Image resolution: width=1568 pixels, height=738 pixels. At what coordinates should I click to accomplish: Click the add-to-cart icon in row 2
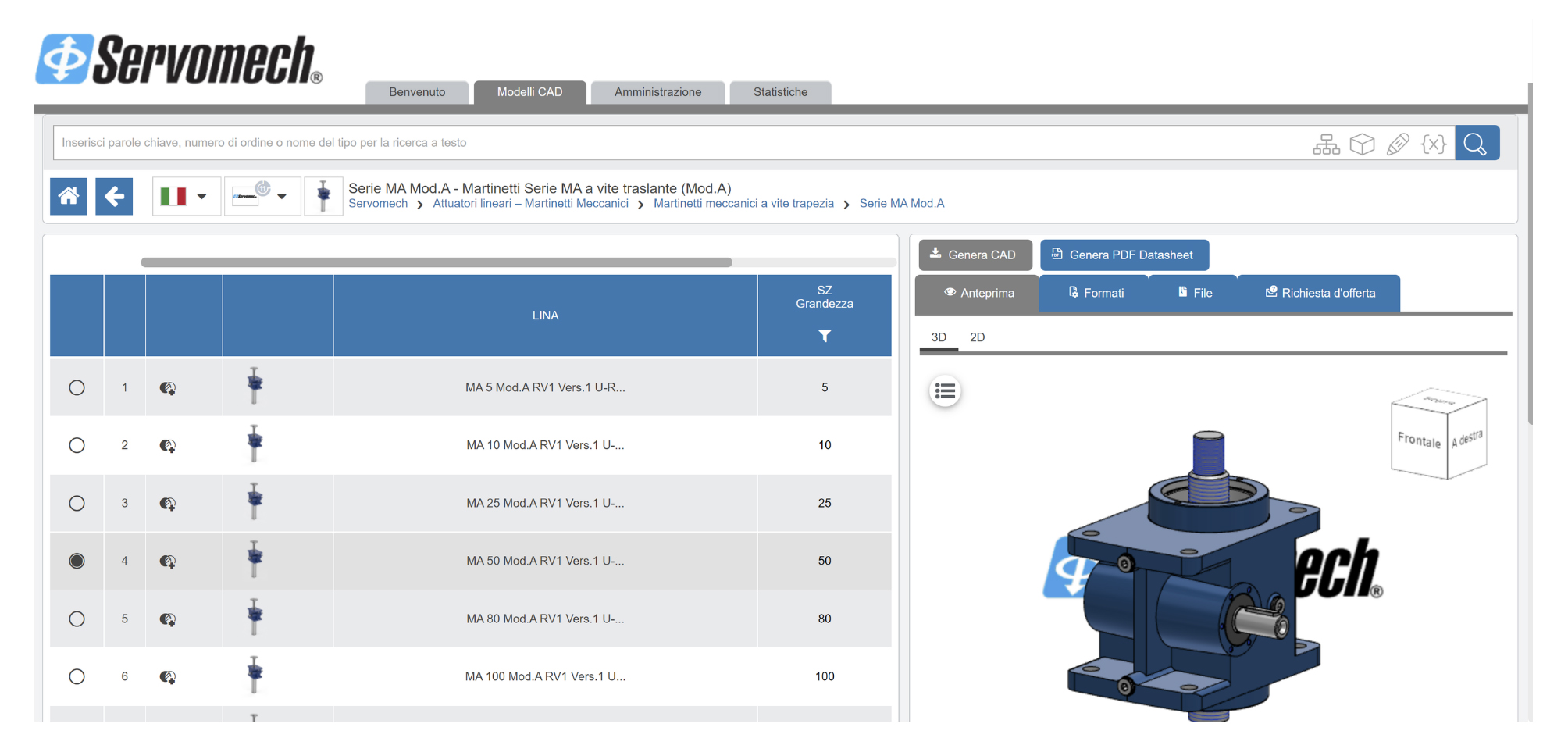coord(168,446)
